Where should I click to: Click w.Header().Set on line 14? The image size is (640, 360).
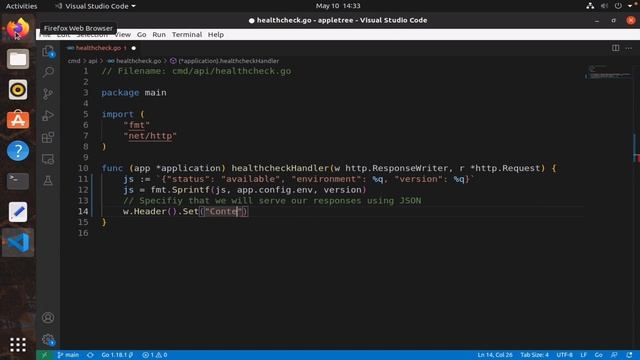[x=161, y=211]
